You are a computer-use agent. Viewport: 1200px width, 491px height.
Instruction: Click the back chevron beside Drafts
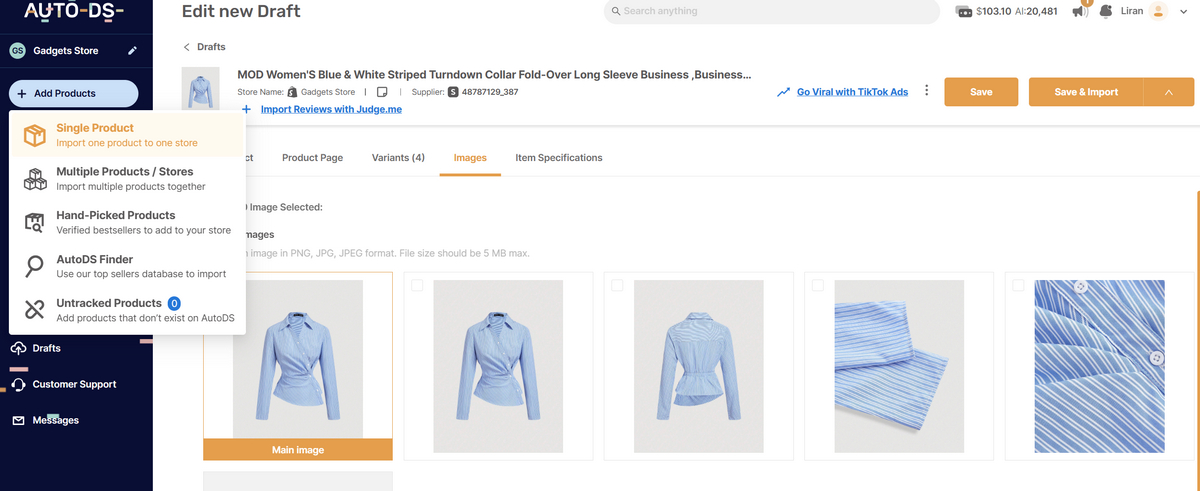186,47
